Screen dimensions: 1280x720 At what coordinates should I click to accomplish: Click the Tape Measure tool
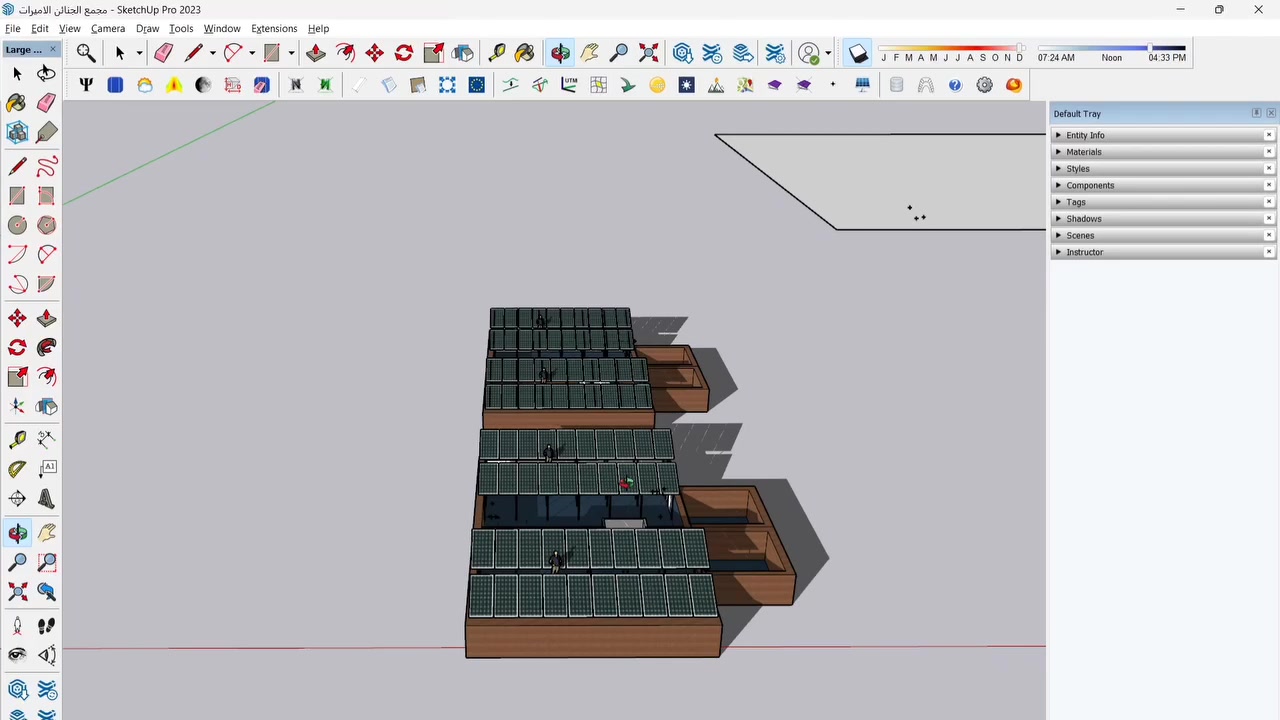coord(497,53)
